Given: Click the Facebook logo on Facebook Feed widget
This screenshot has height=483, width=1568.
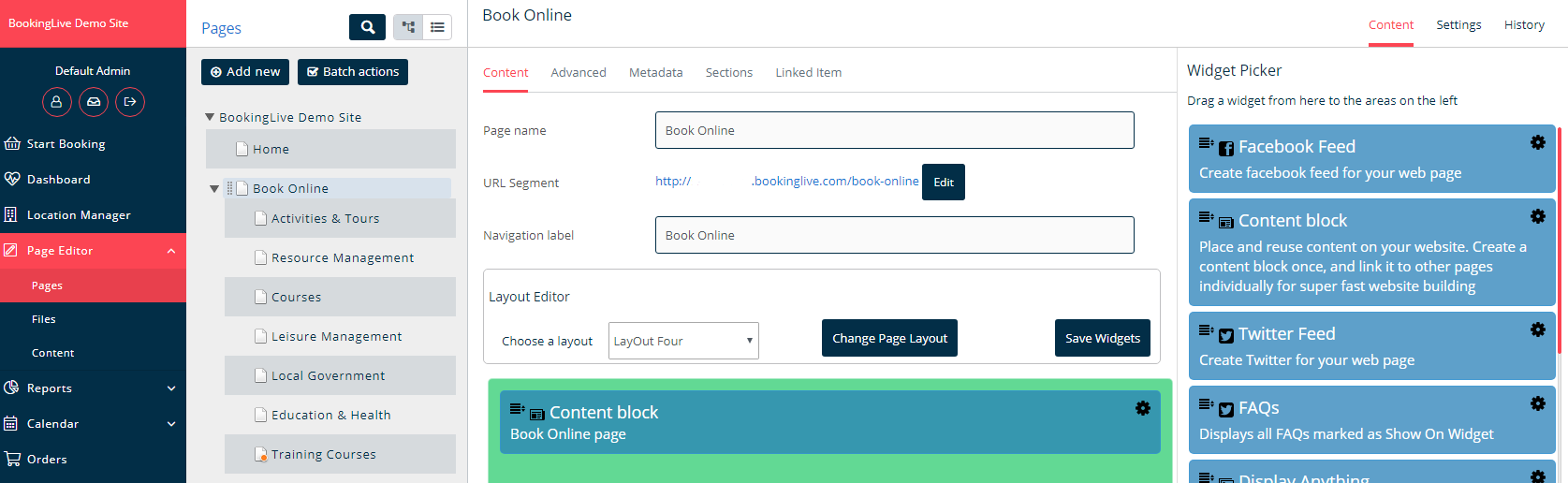Looking at the screenshot, I should click(x=1226, y=149).
